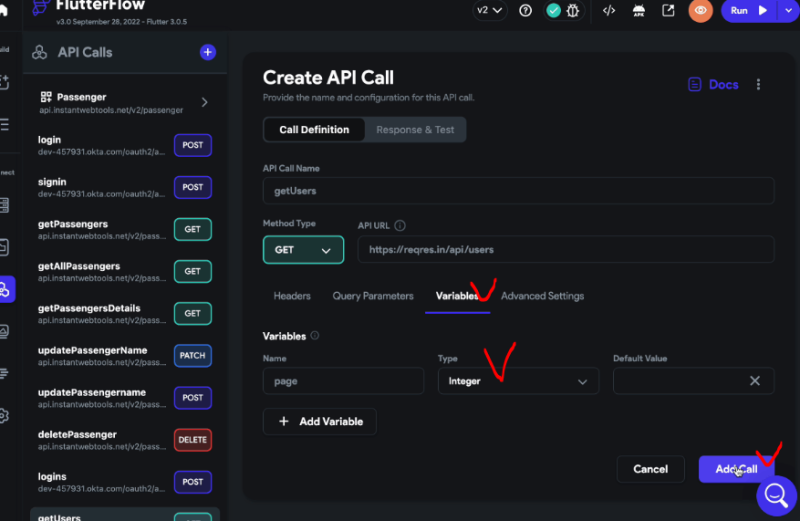
Task: Open the three-dot more options menu
Action: click(x=758, y=84)
